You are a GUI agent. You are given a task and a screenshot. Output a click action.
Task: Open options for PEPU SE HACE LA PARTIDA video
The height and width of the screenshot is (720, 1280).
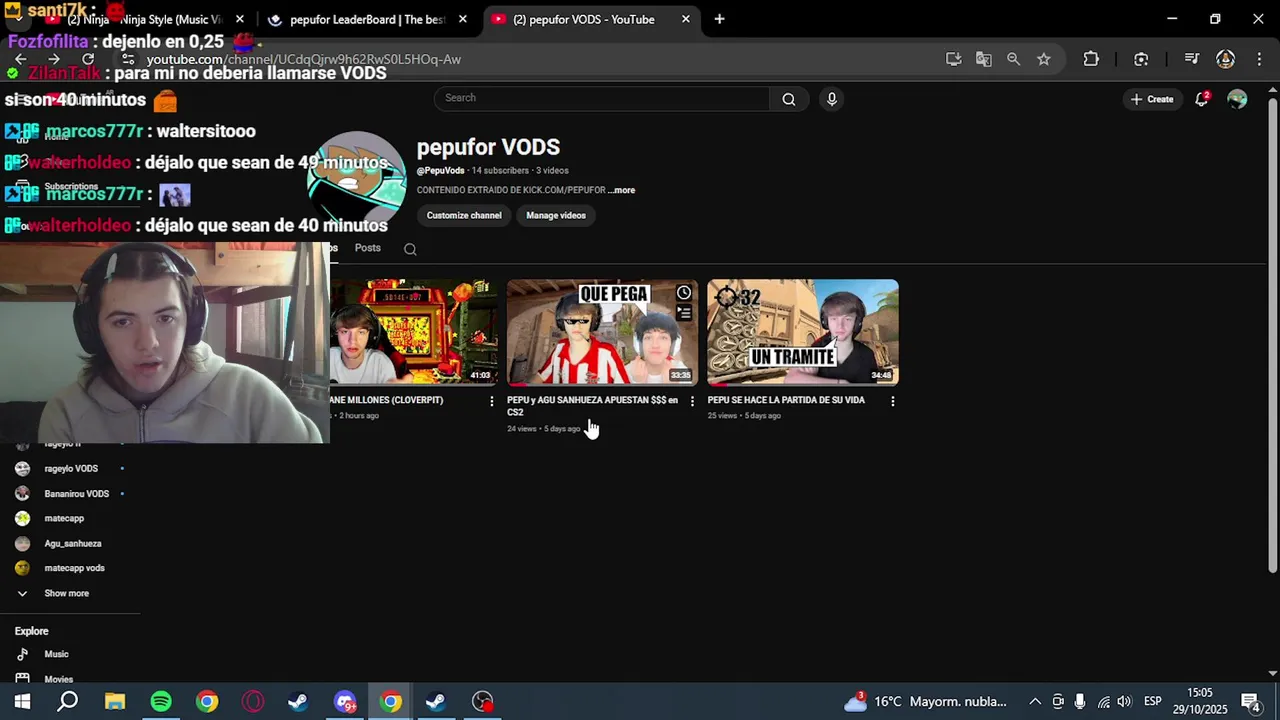893,401
